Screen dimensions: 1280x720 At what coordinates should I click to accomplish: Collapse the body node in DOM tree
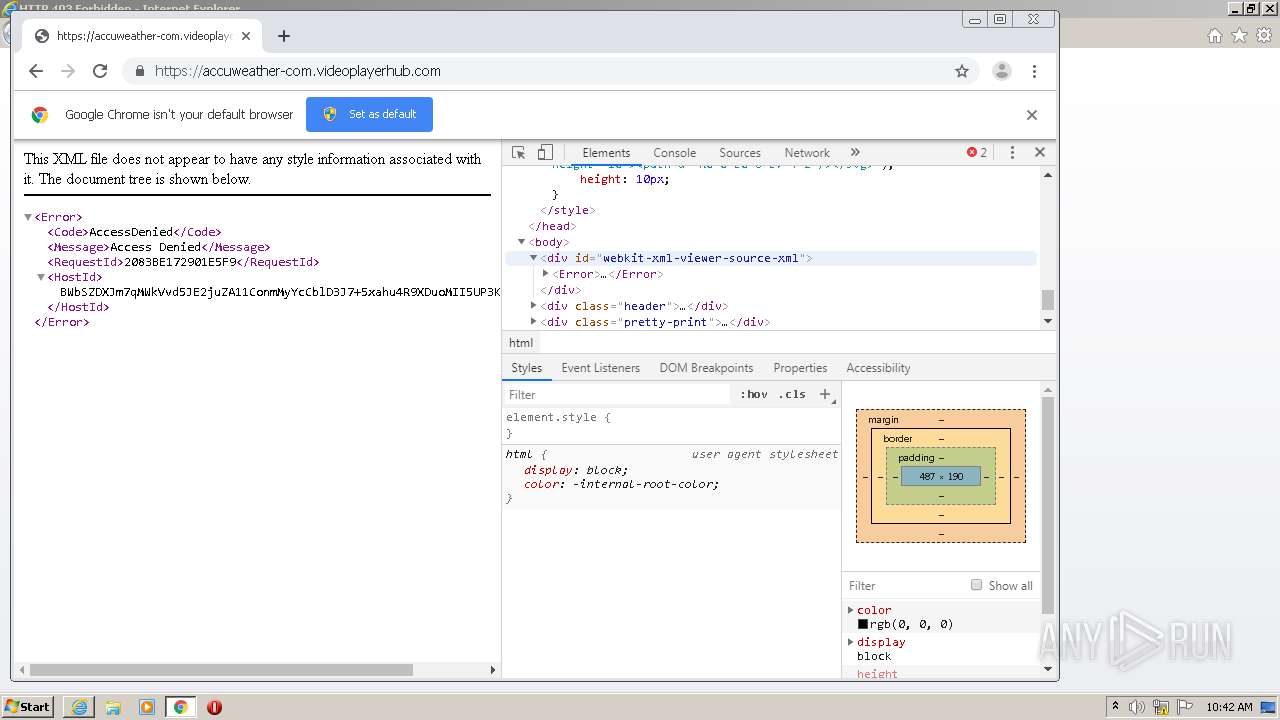click(521, 242)
